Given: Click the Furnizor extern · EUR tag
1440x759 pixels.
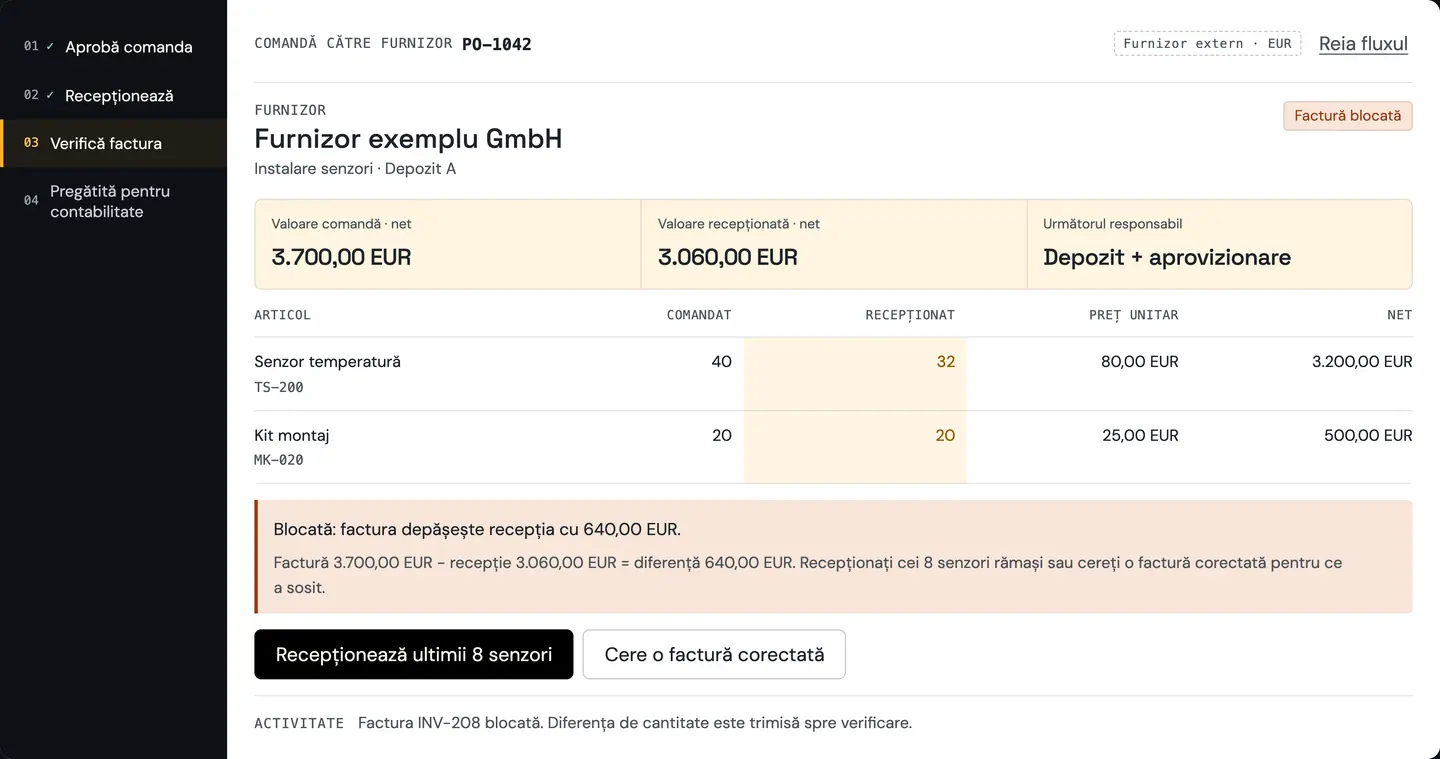Looking at the screenshot, I should pyautogui.click(x=1207, y=44).
